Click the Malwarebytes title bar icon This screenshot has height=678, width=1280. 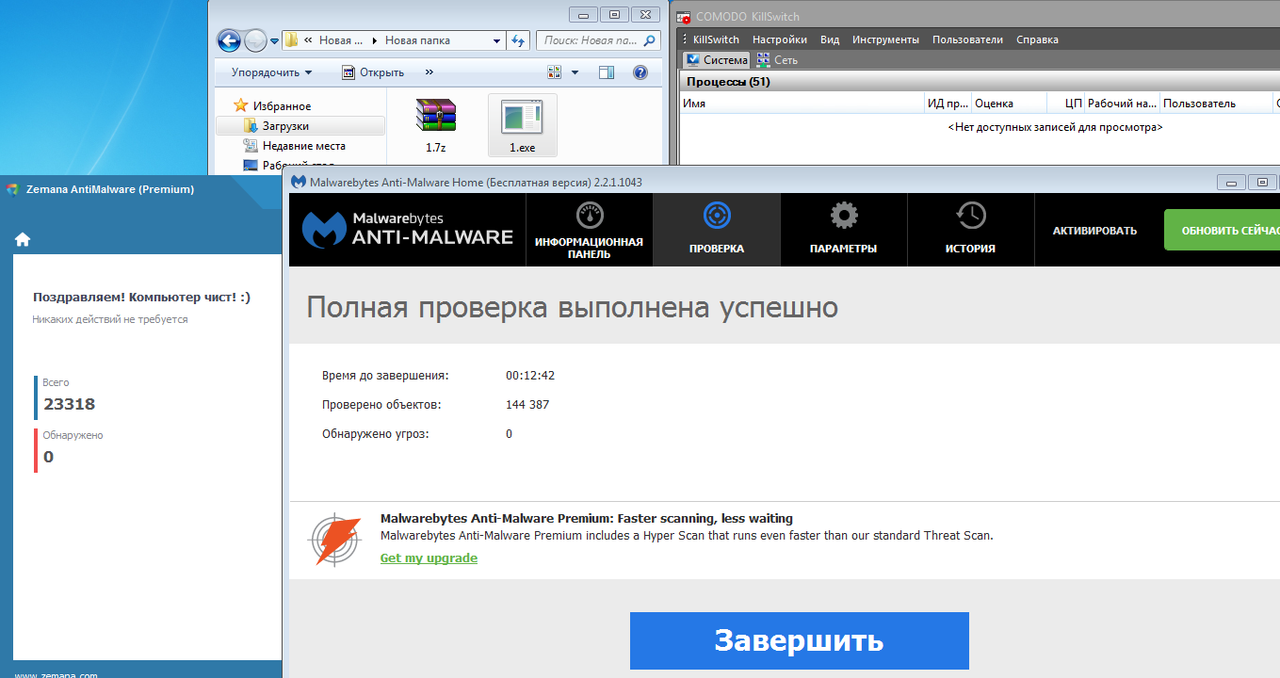[x=298, y=182]
